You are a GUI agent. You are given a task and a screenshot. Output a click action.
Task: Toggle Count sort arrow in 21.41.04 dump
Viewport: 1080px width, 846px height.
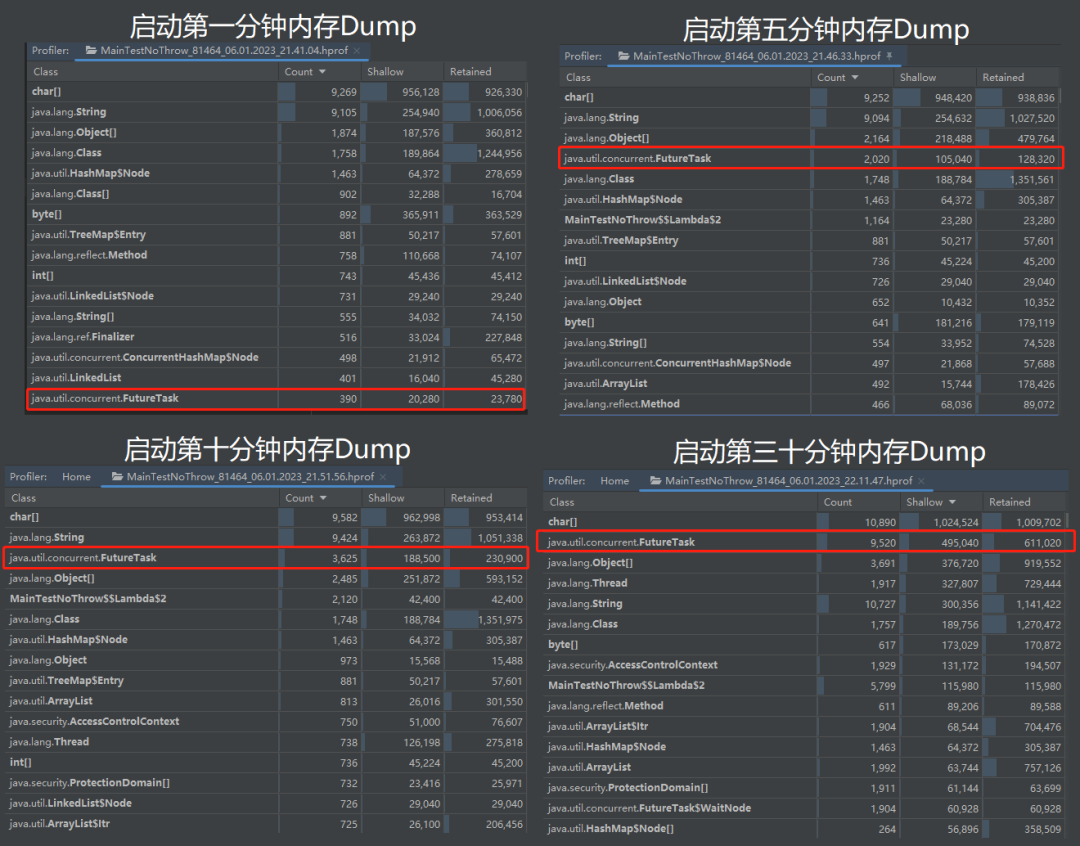(x=322, y=72)
